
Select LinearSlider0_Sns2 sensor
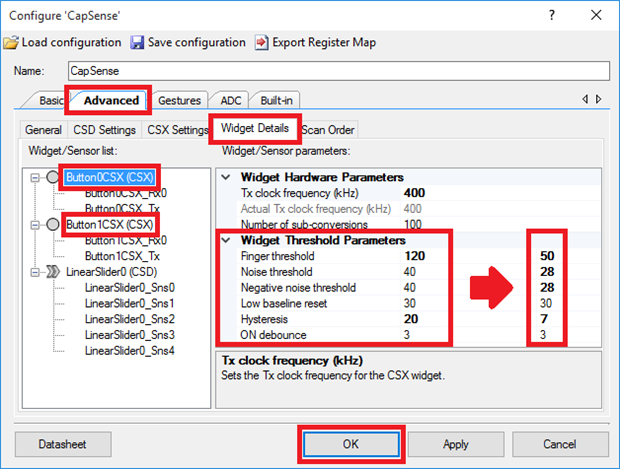click(130, 320)
